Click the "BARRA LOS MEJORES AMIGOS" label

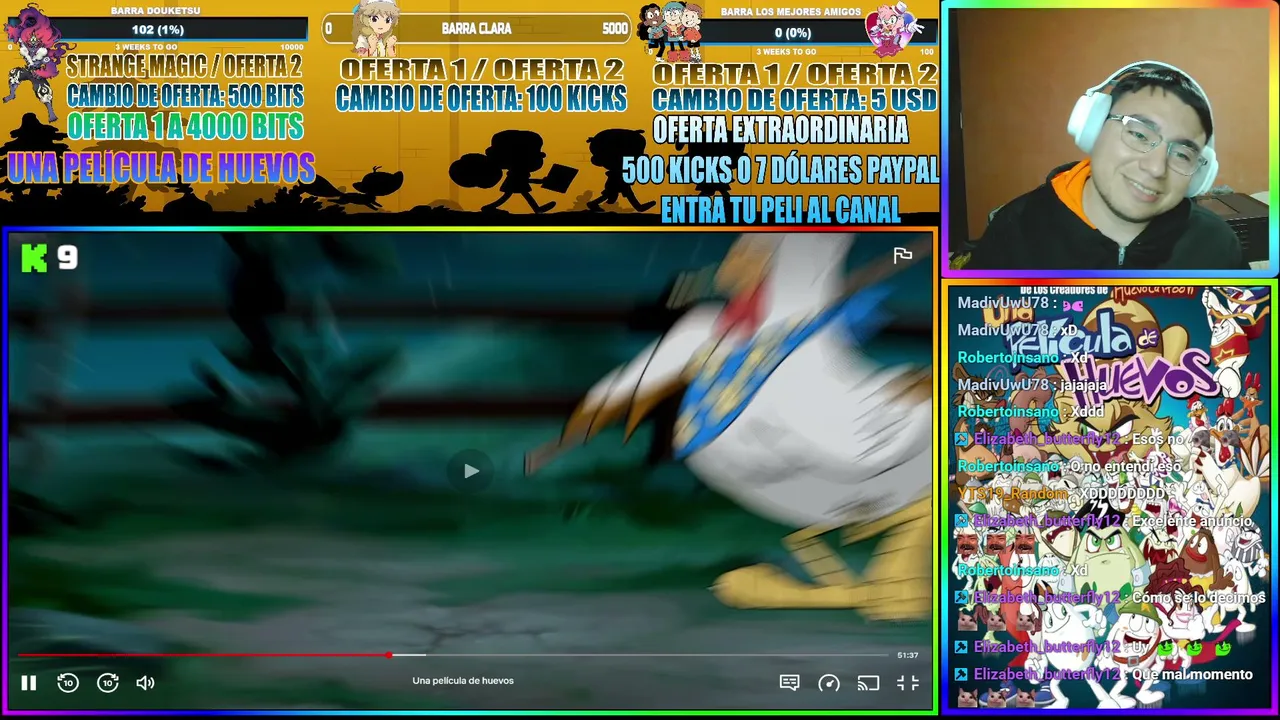point(791,12)
